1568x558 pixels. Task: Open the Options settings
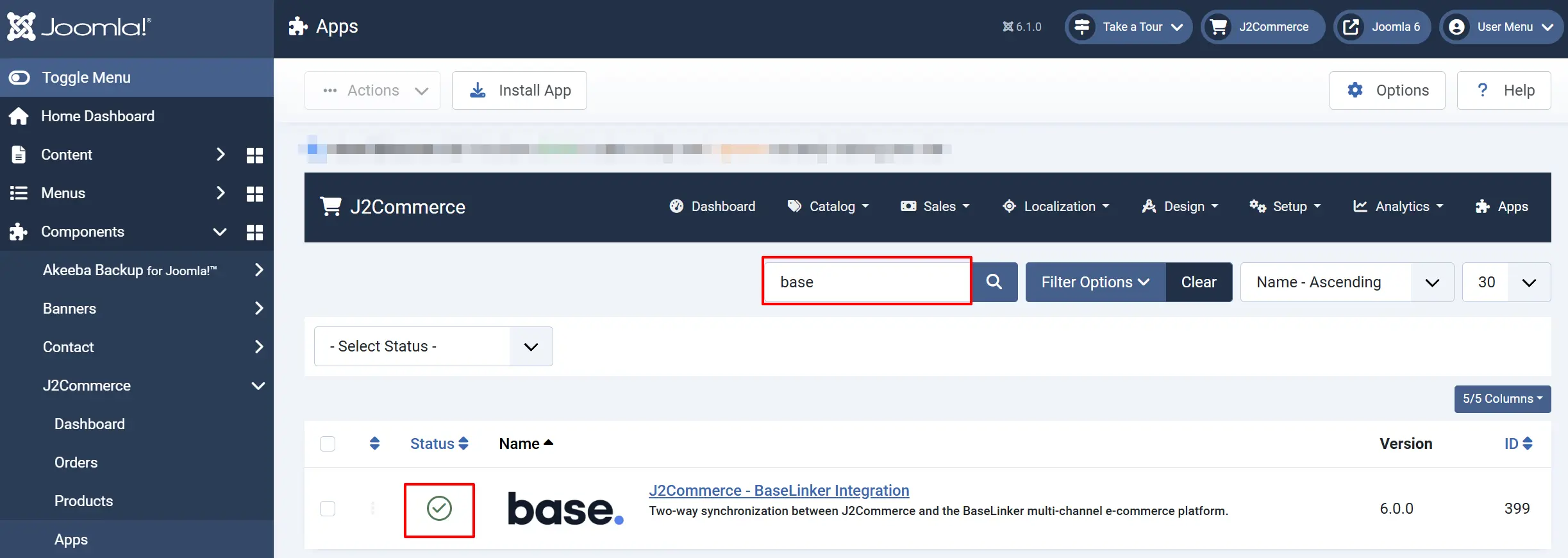[x=1387, y=90]
